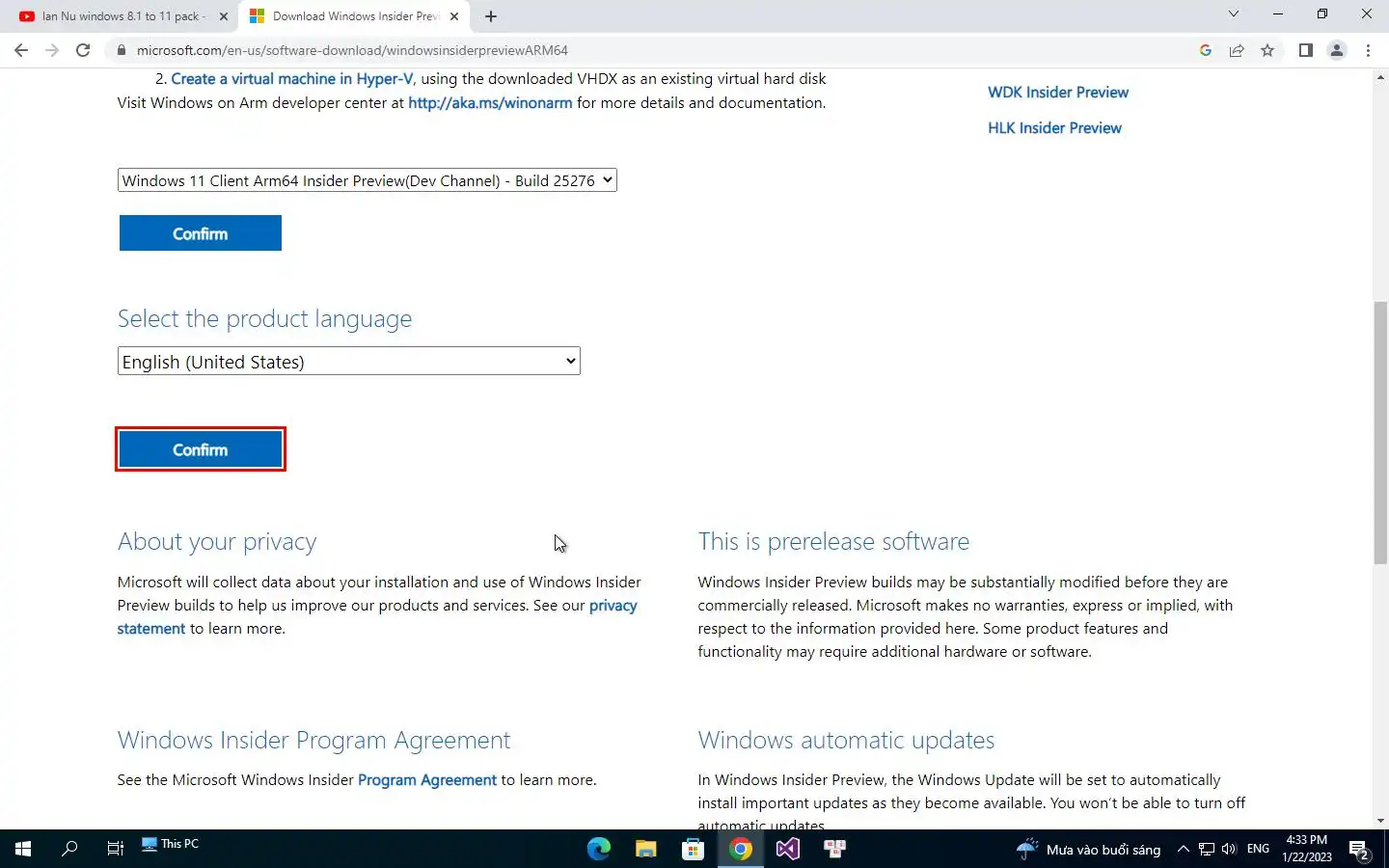Open HLK Insider Preview link
This screenshot has height=868, width=1389.
[x=1054, y=128]
